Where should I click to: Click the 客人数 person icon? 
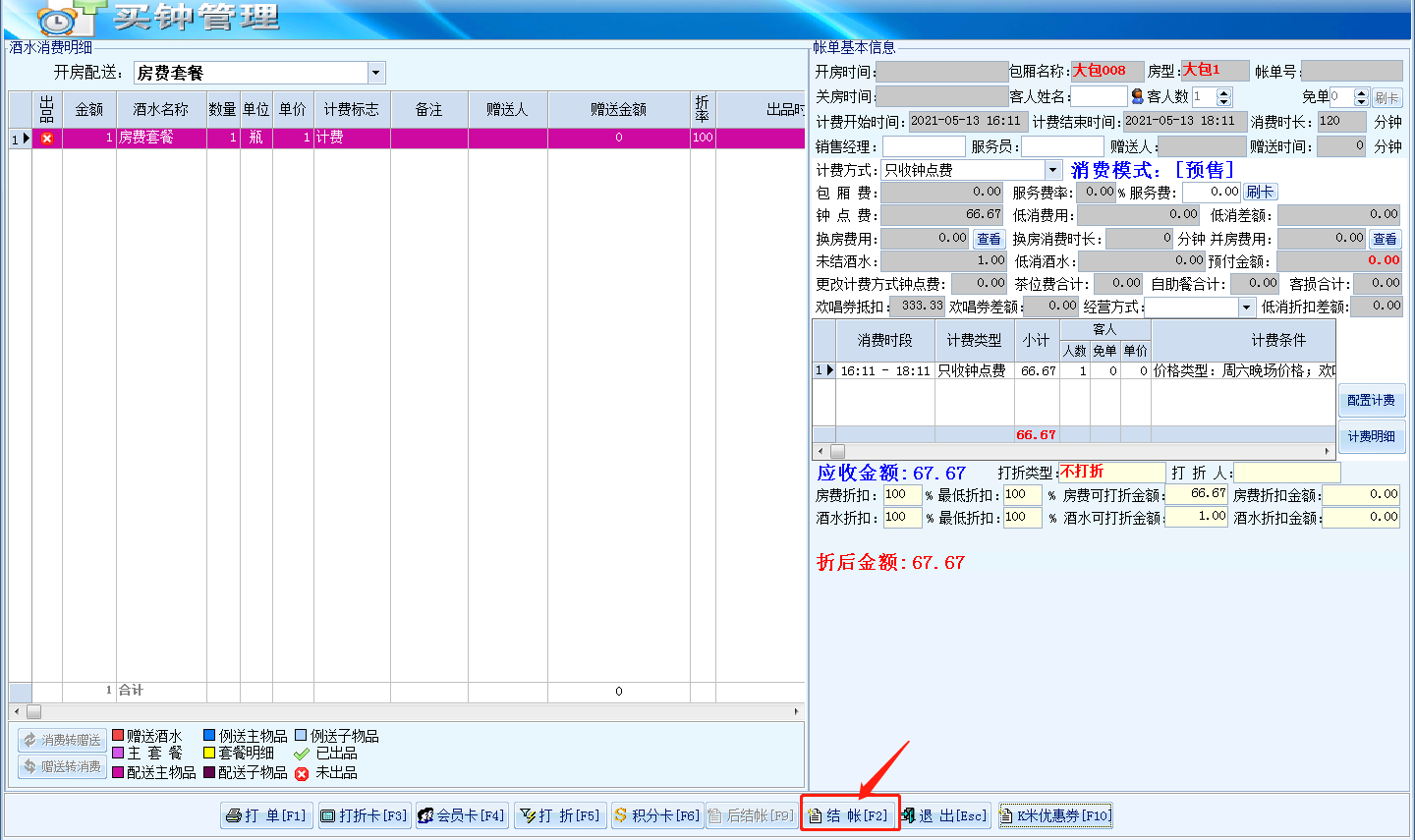(1138, 96)
